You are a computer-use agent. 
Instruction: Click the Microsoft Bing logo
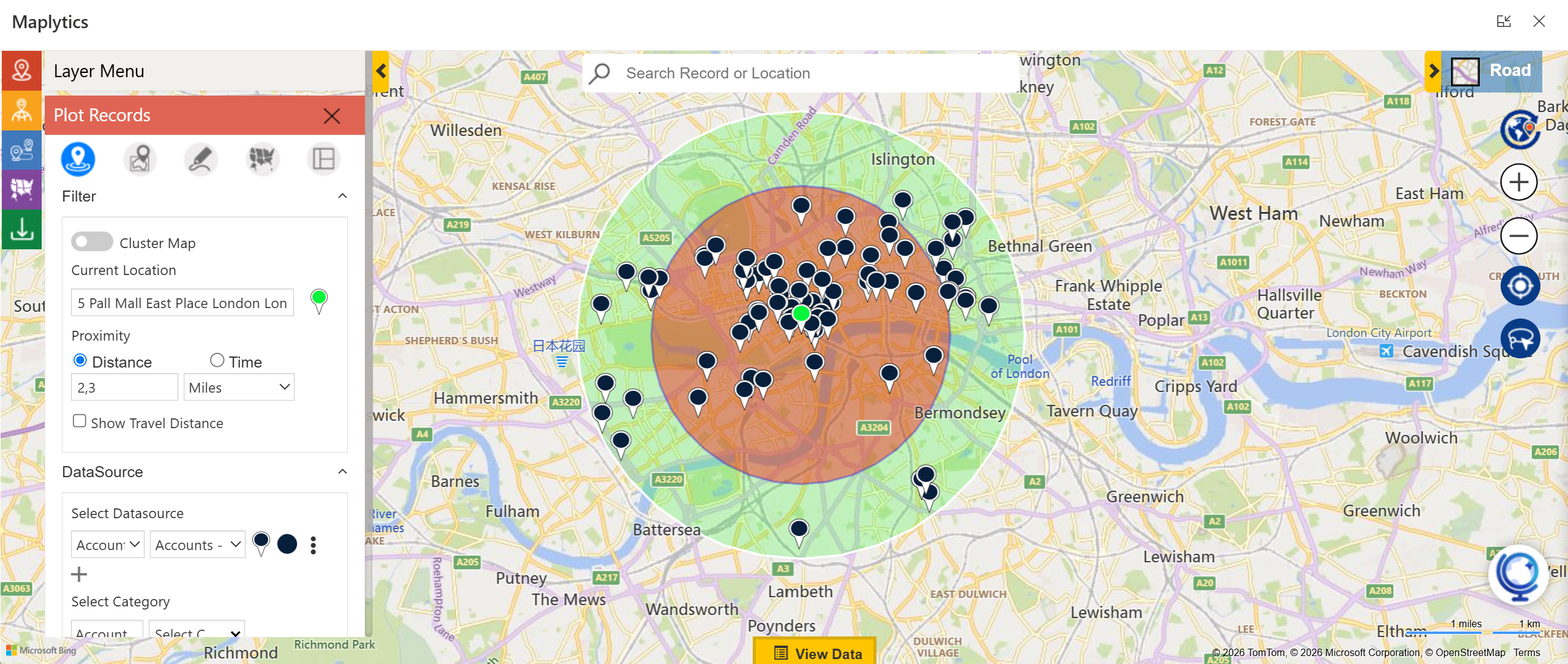click(42, 651)
